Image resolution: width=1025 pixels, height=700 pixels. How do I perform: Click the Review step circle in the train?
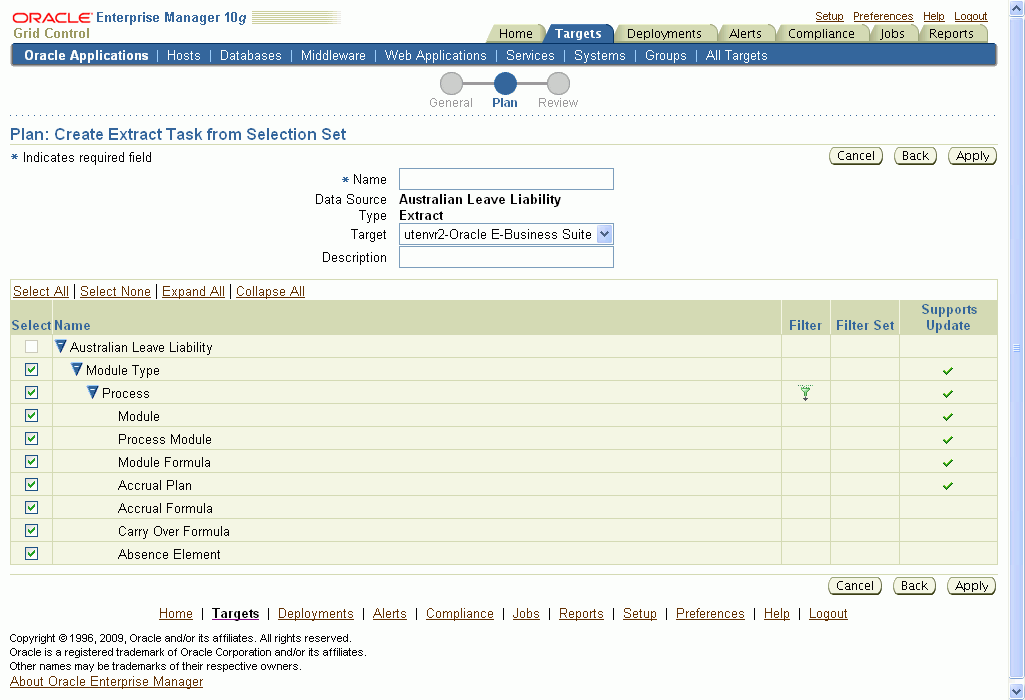pos(558,84)
